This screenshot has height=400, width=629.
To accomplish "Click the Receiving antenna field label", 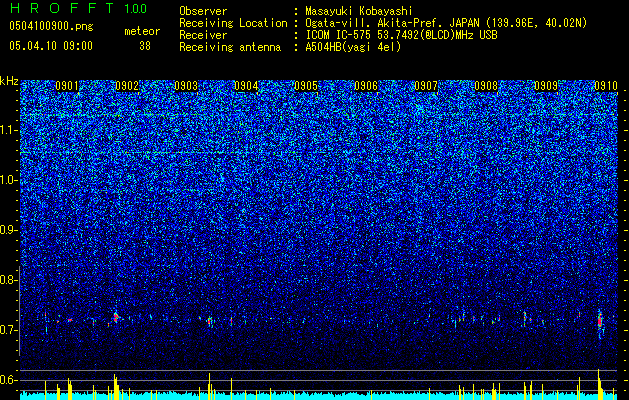I will point(230,47).
